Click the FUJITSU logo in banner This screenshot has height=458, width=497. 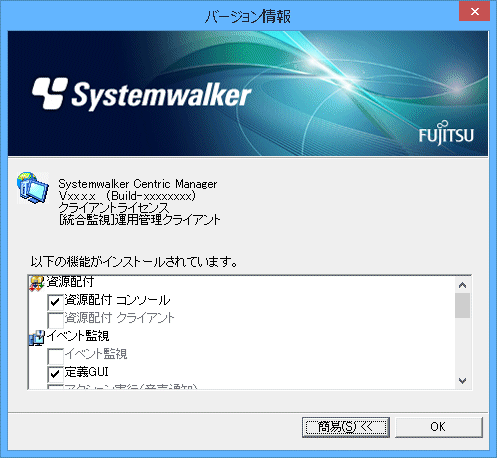[446, 132]
